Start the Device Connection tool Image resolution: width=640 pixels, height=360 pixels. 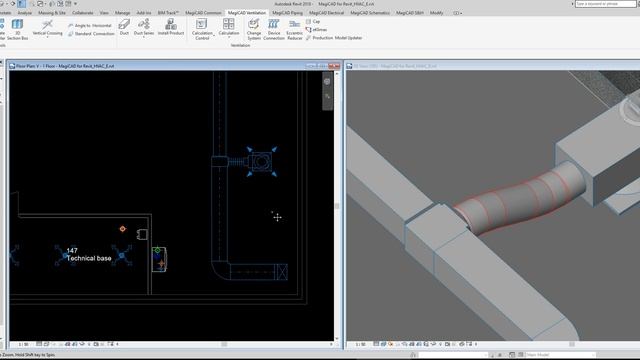pos(273,29)
